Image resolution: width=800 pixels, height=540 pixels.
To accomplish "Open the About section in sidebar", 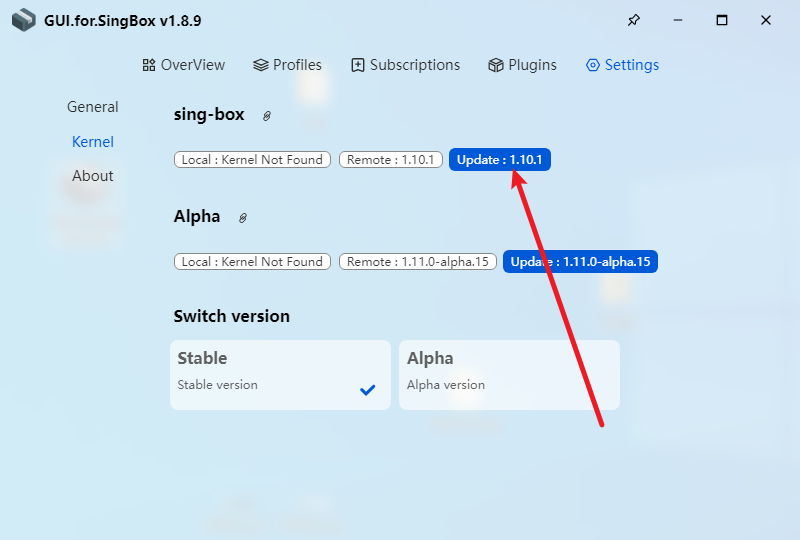I will pos(92,176).
